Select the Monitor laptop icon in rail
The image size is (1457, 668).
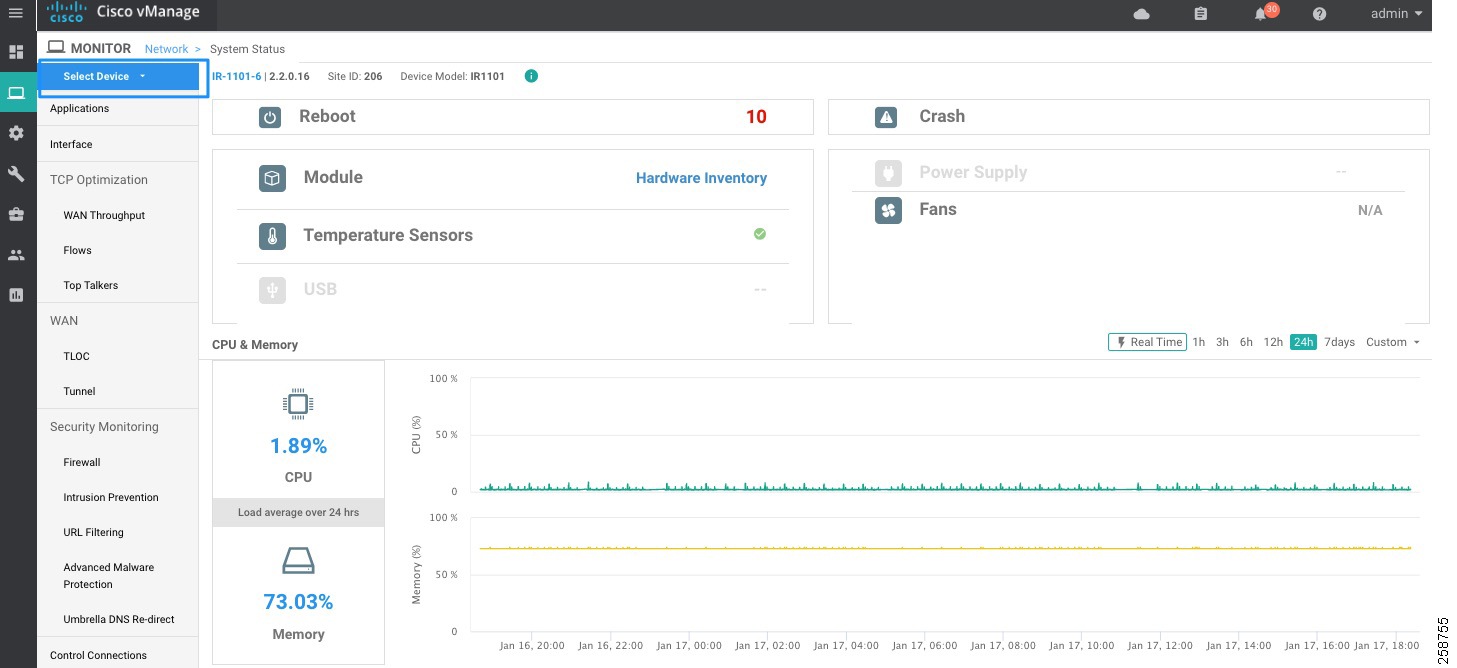[x=16, y=93]
